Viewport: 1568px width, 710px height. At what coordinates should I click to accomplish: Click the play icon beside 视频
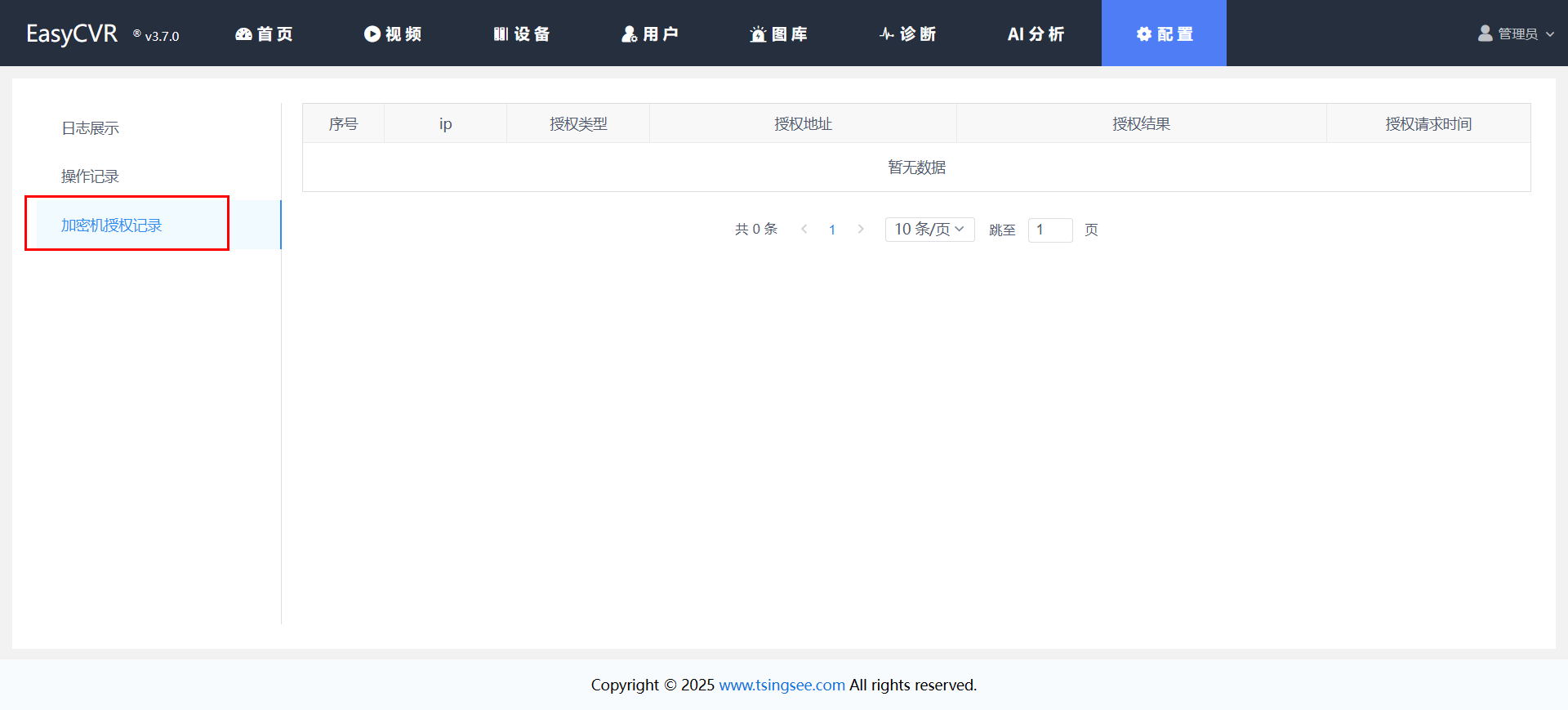tap(372, 34)
